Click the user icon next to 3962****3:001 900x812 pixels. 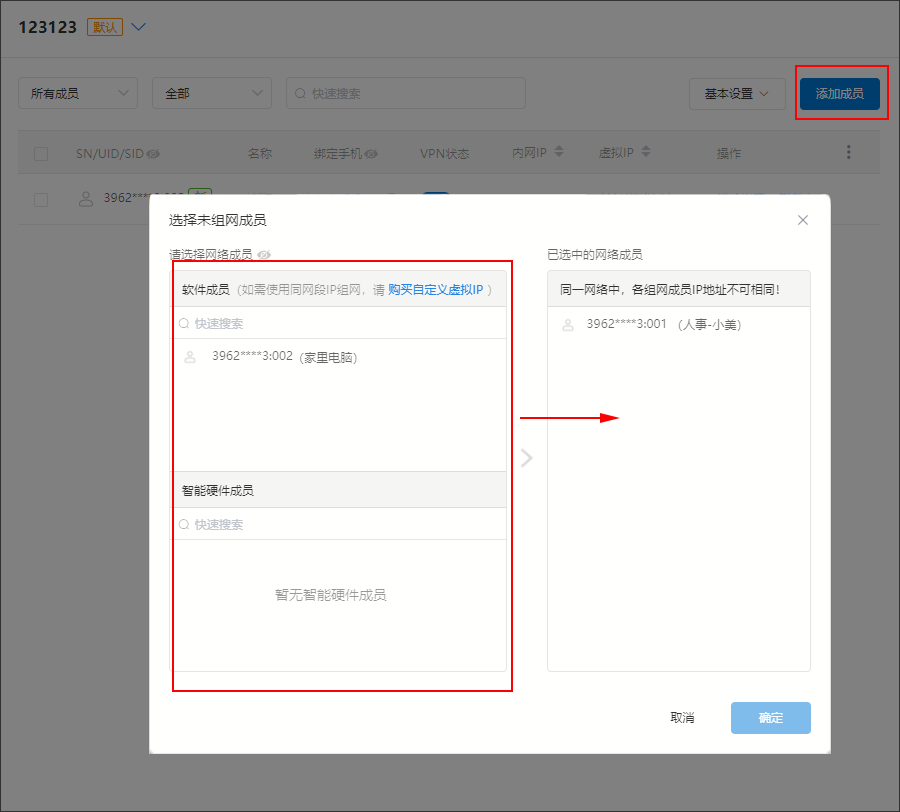pos(568,325)
